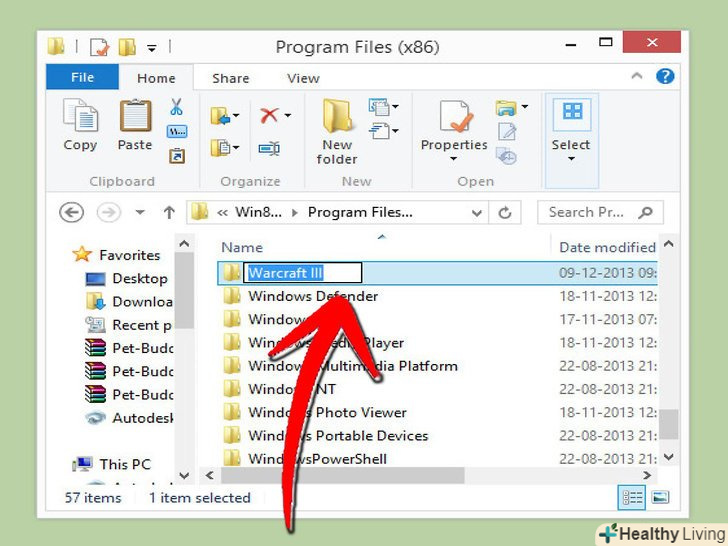Click the Move to folder icon
This screenshot has height=546, width=728.
click(x=220, y=116)
